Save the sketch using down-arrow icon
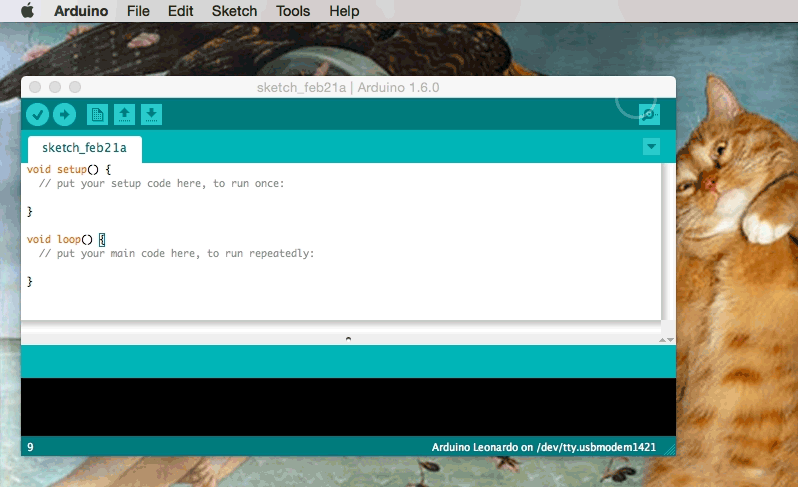Viewport: 798px width, 487px height. click(151, 114)
